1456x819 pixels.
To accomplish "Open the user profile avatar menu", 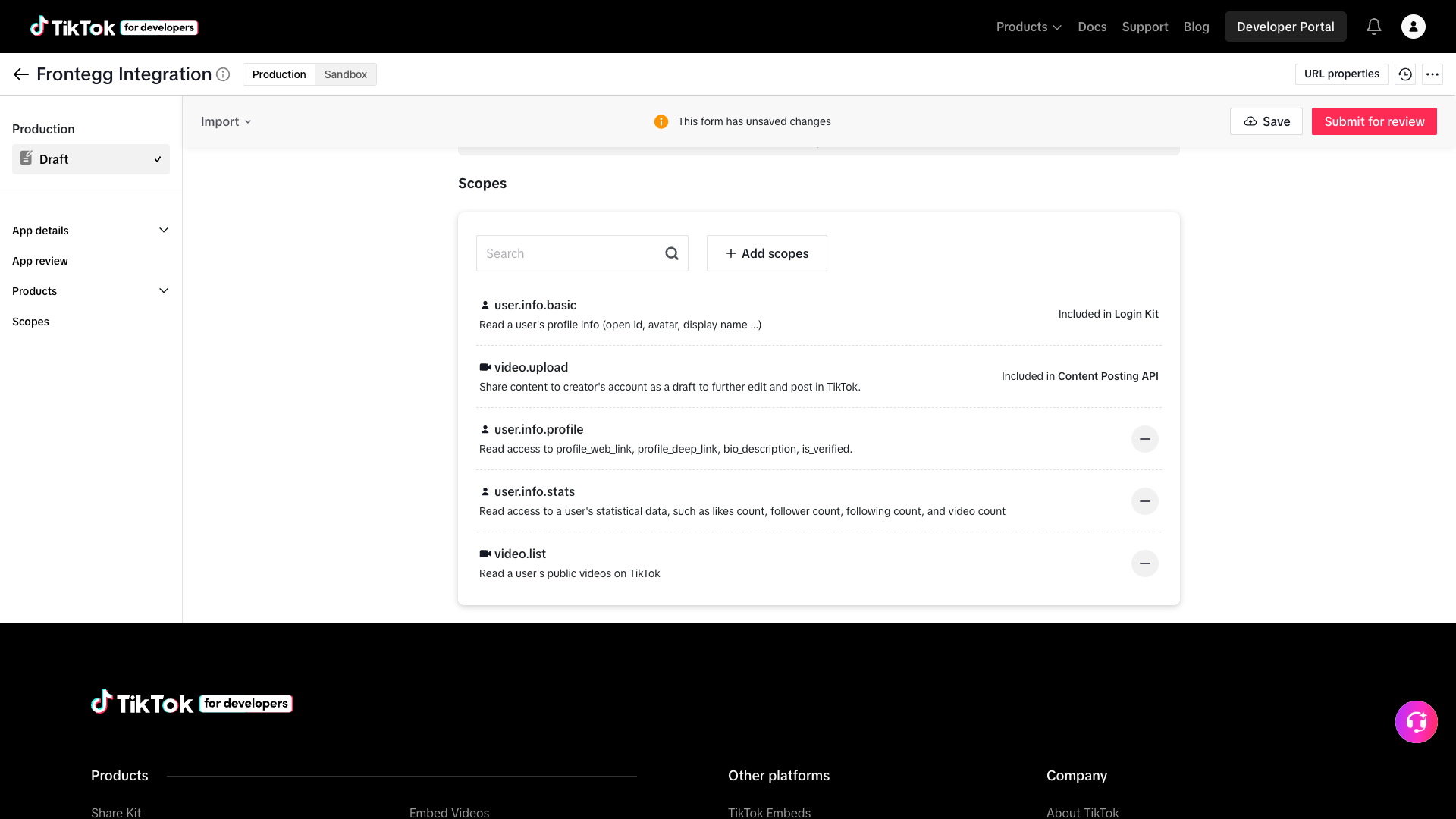I will 1414,27.
